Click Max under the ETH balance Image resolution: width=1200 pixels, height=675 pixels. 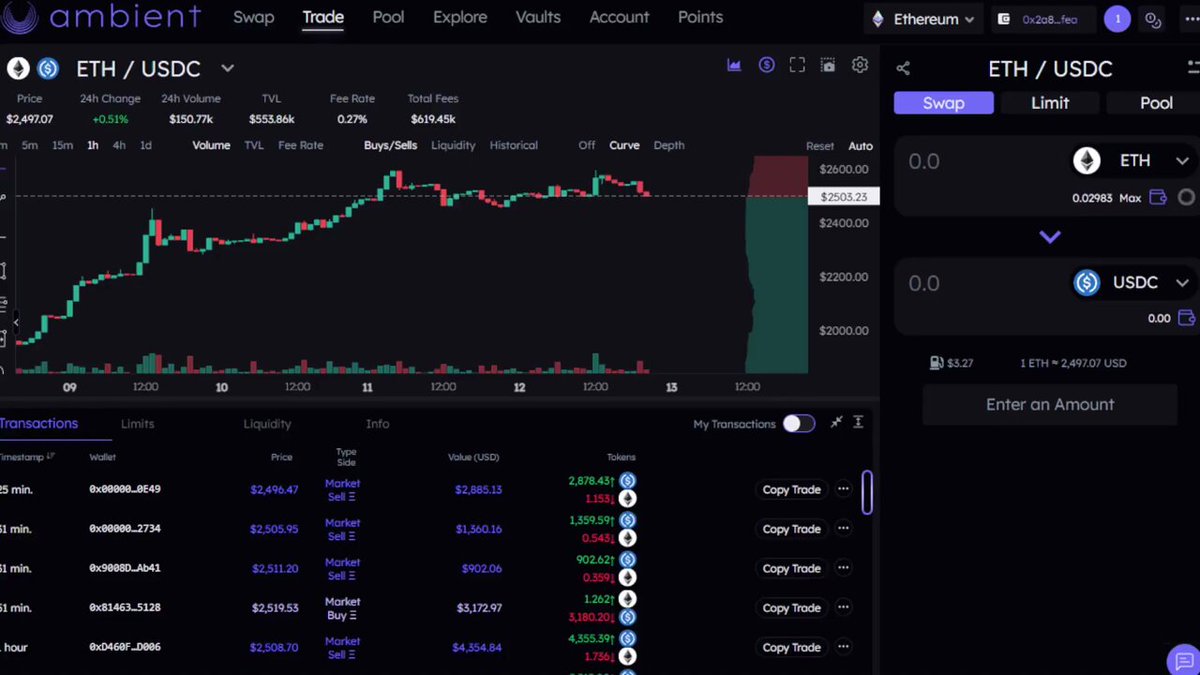click(1130, 198)
